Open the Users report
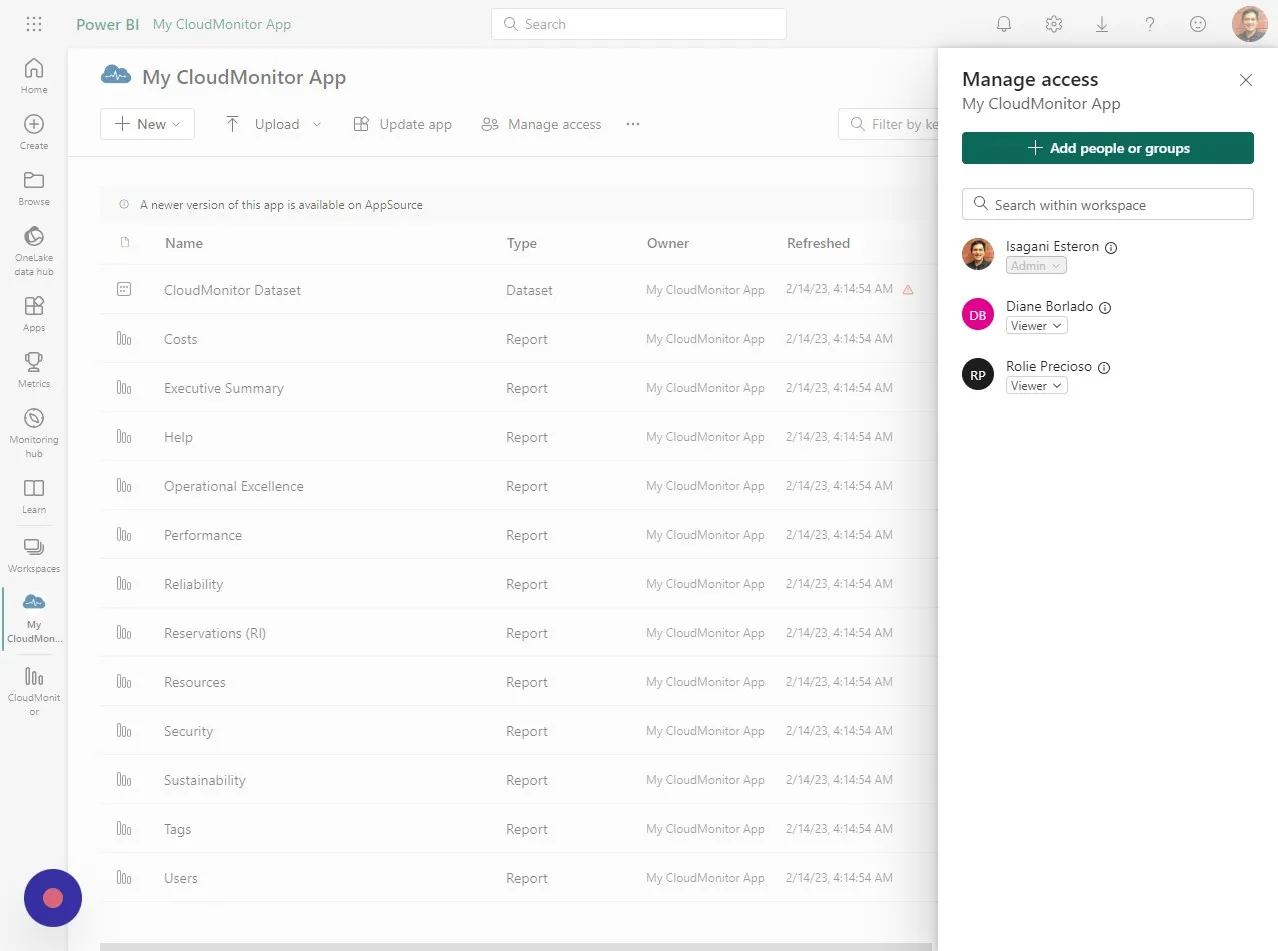The image size is (1278, 951). [x=181, y=878]
